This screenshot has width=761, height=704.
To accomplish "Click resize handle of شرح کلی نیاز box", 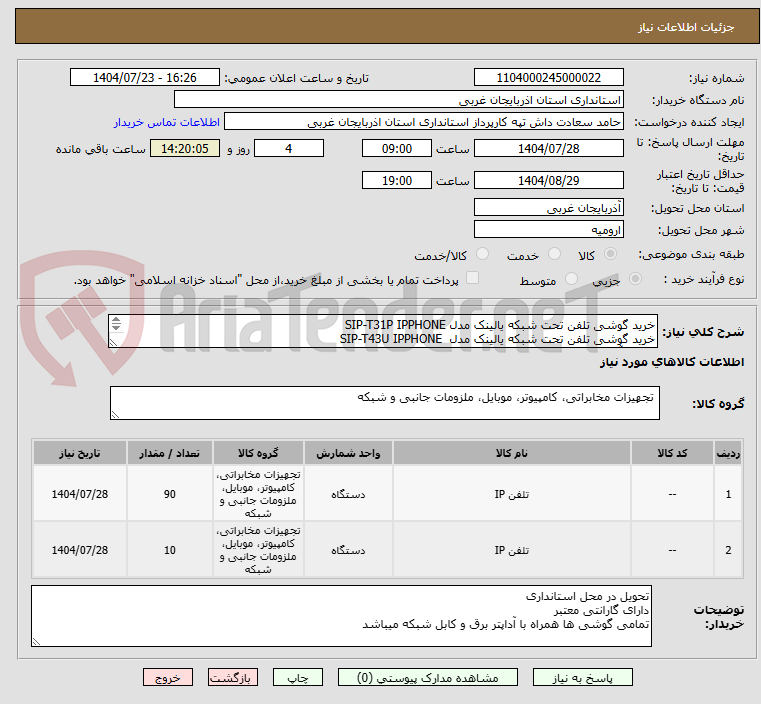I will tap(114, 343).
